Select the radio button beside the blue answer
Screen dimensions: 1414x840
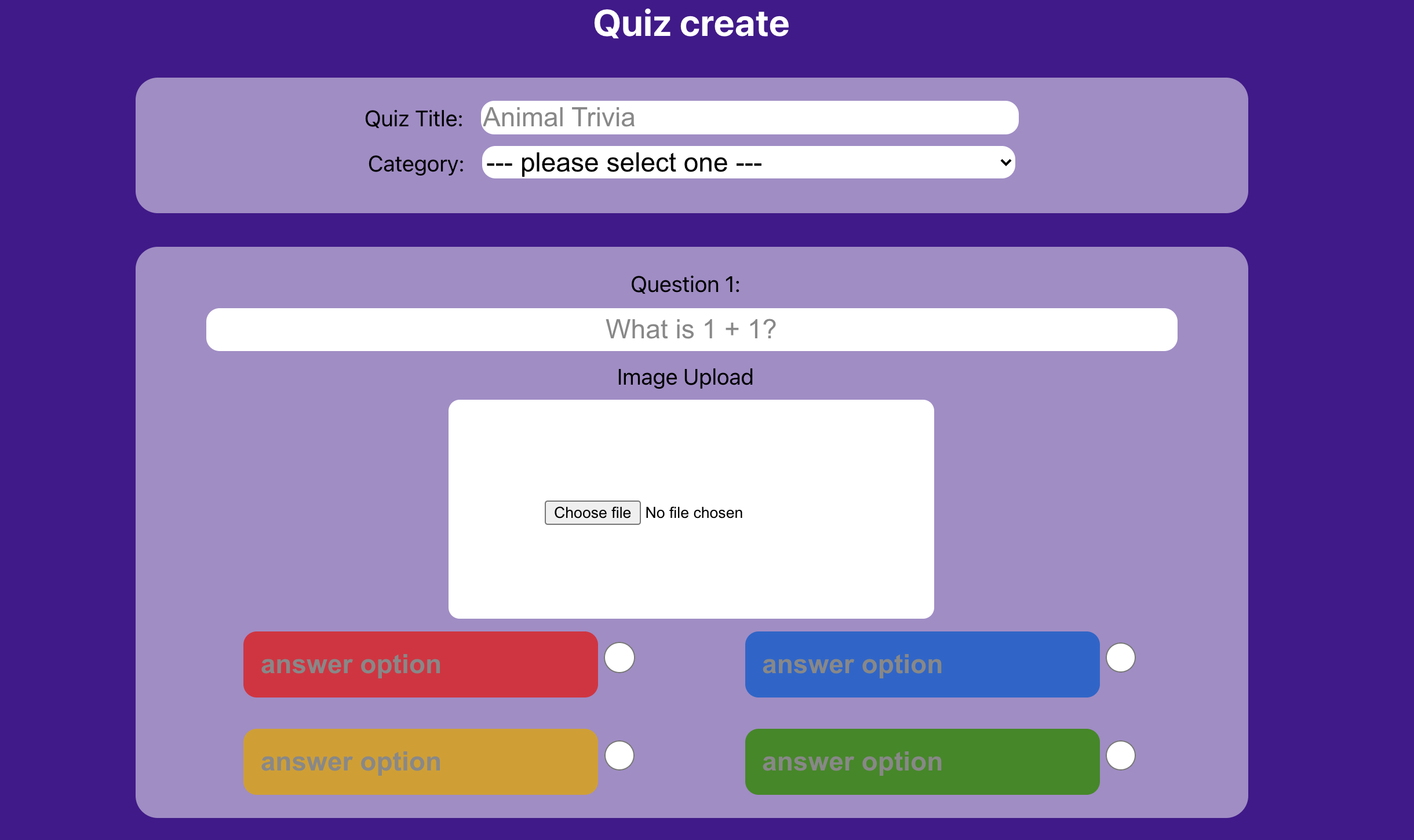[1120, 658]
